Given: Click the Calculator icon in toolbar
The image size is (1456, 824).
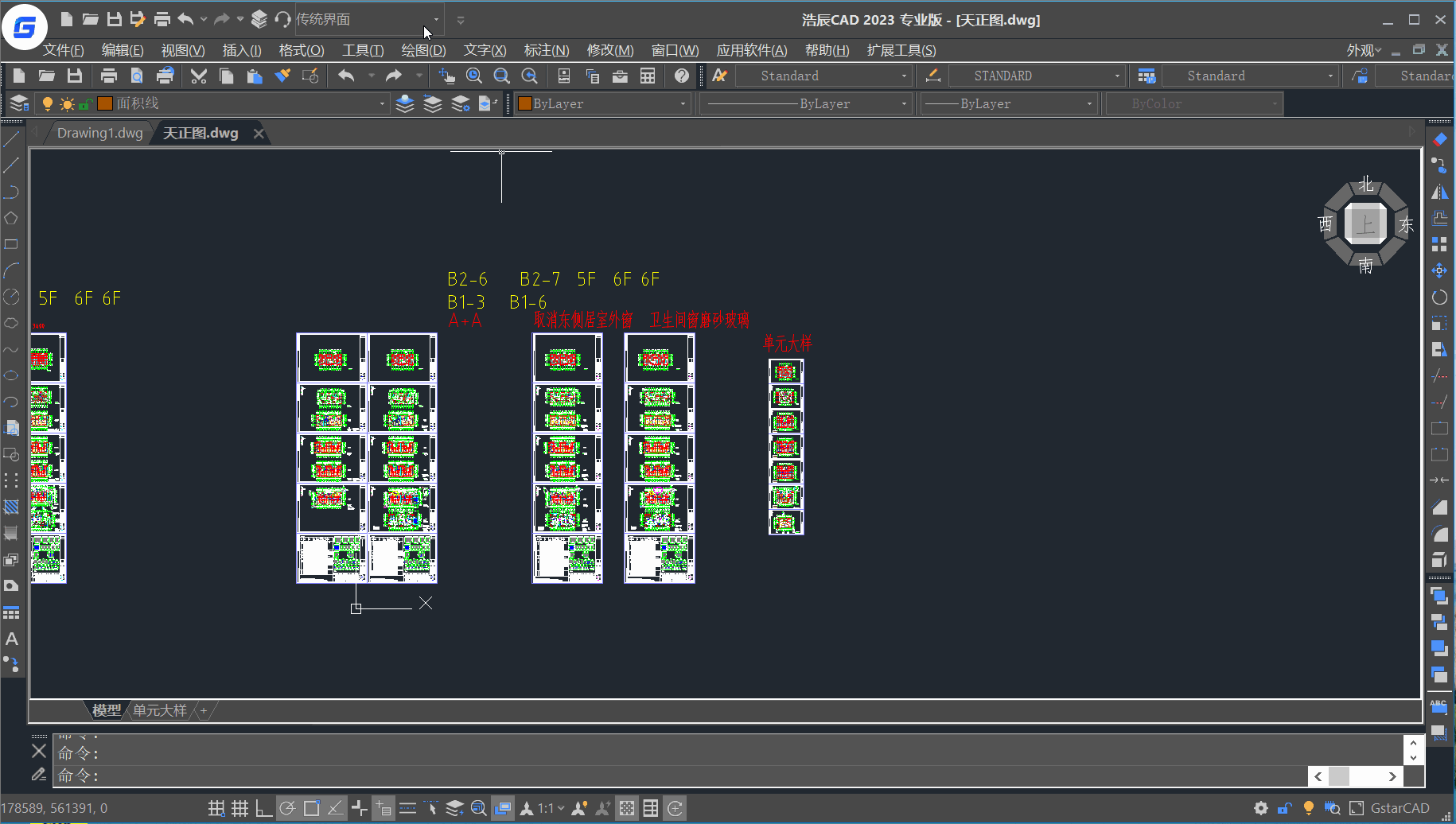Looking at the screenshot, I should coord(648,76).
